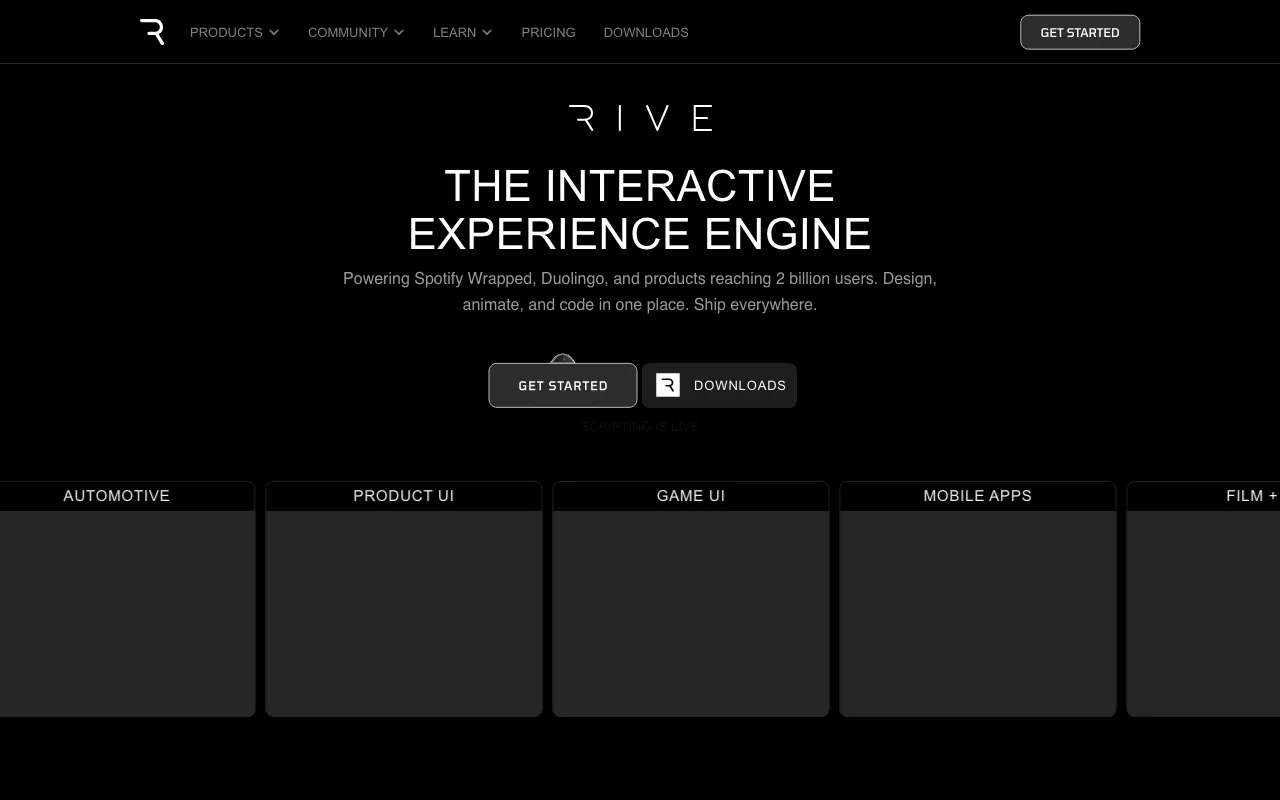Select the Automotive showcase card
Viewport: 1280px width, 800px height.
pos(127,599)
